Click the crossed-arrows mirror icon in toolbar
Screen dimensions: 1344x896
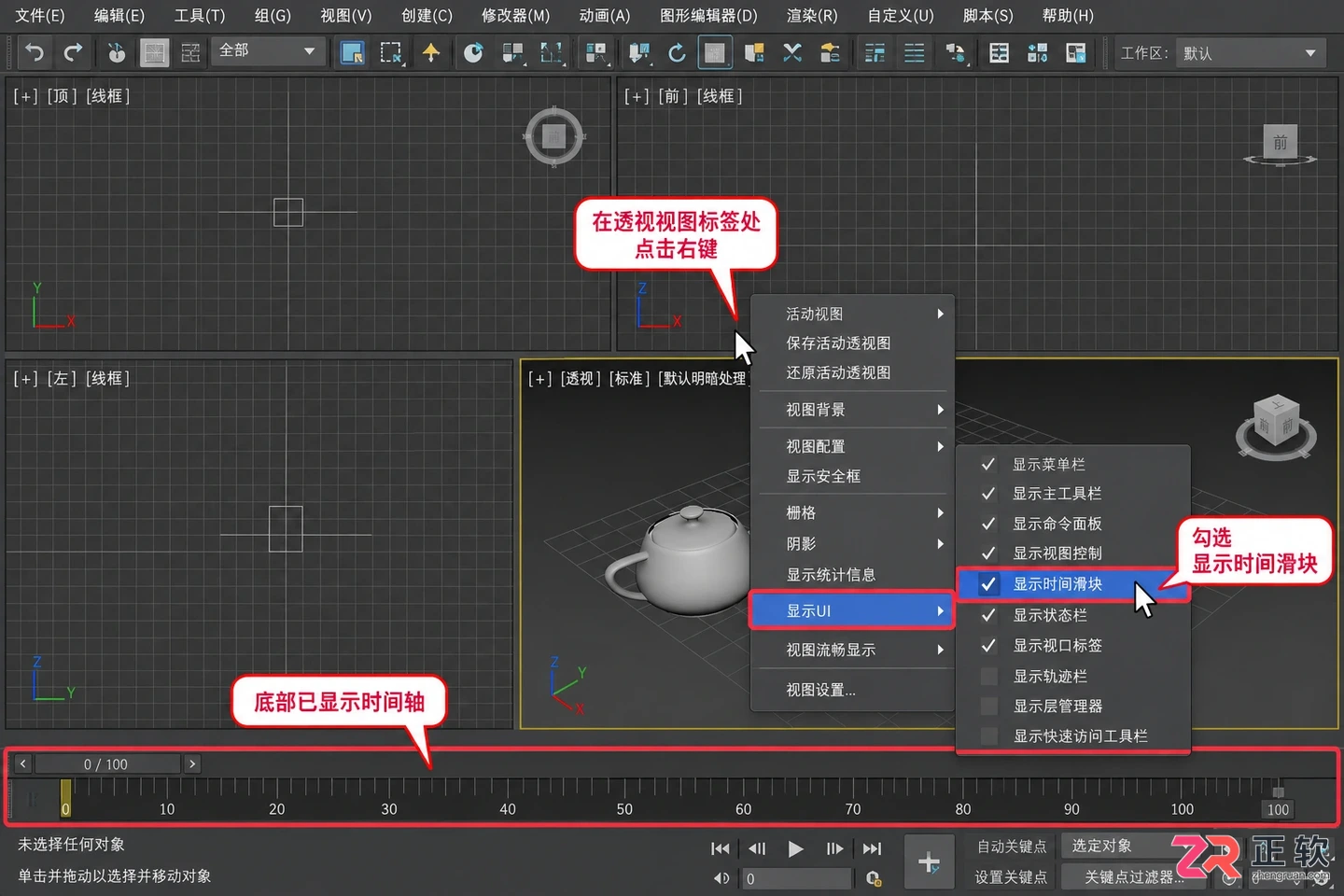(x=792, y=52)
